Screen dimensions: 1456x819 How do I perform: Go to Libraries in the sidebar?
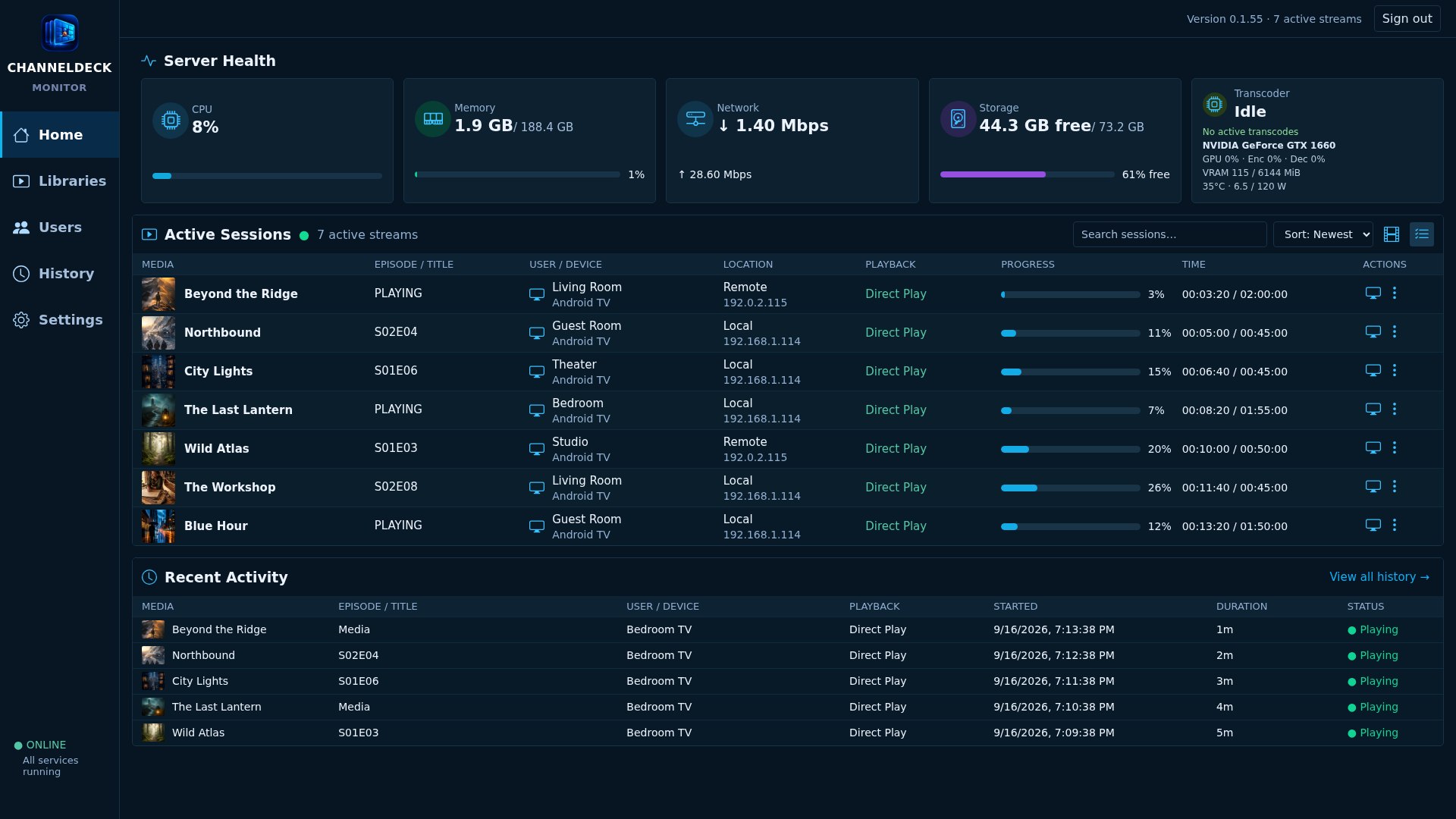[x=60, y=181]
